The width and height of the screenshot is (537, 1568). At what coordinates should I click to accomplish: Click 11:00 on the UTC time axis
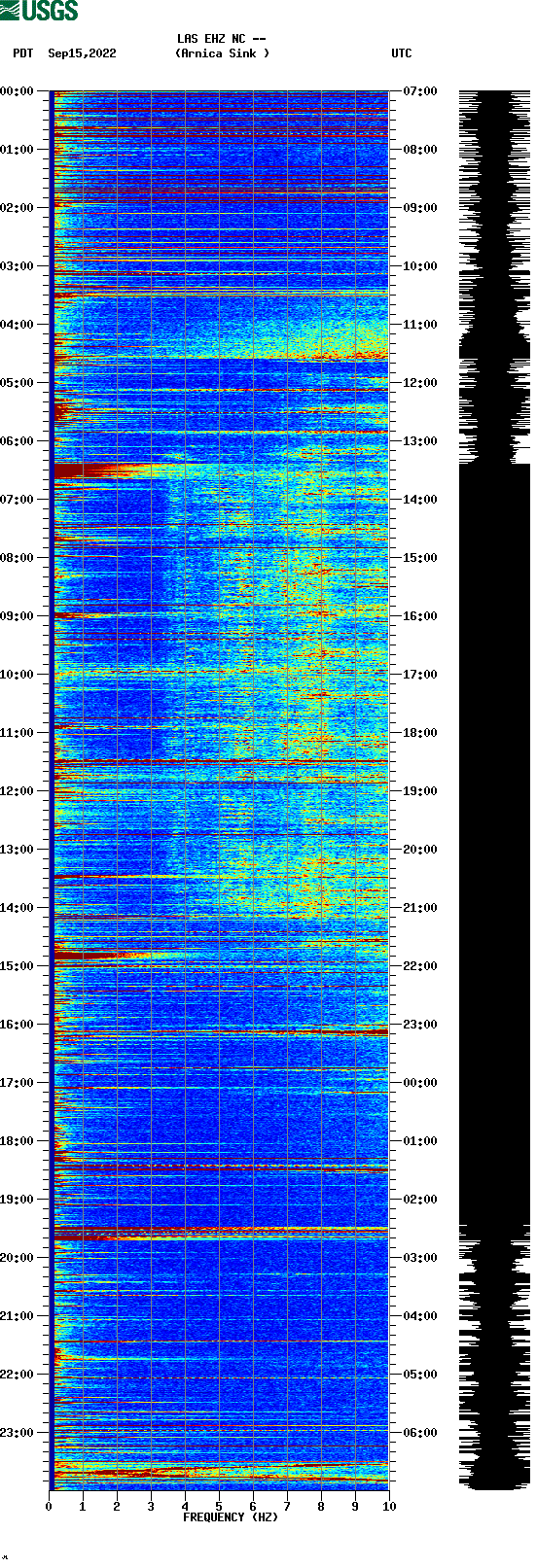(420, 325)
